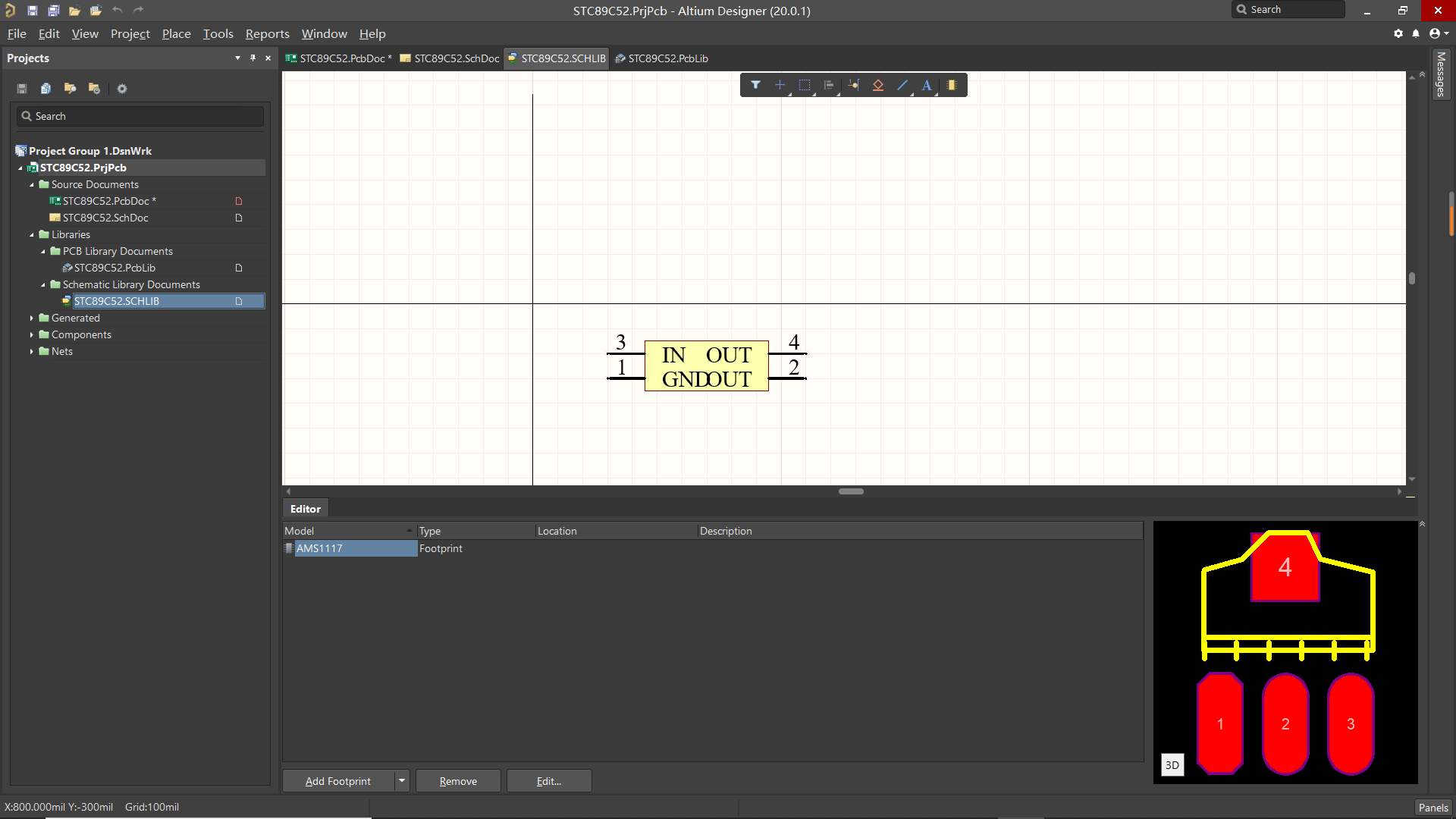
Task: Select the Filter tool in active bar
Action: [x=755, y=85]
